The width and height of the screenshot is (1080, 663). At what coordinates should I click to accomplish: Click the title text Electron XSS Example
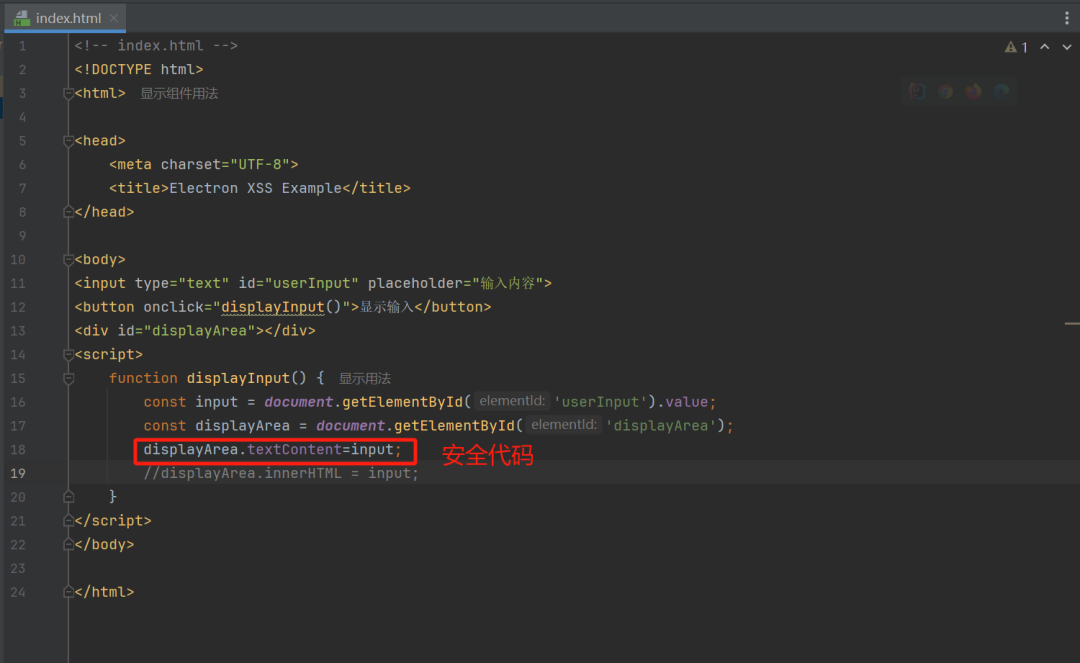pos(256,189)
